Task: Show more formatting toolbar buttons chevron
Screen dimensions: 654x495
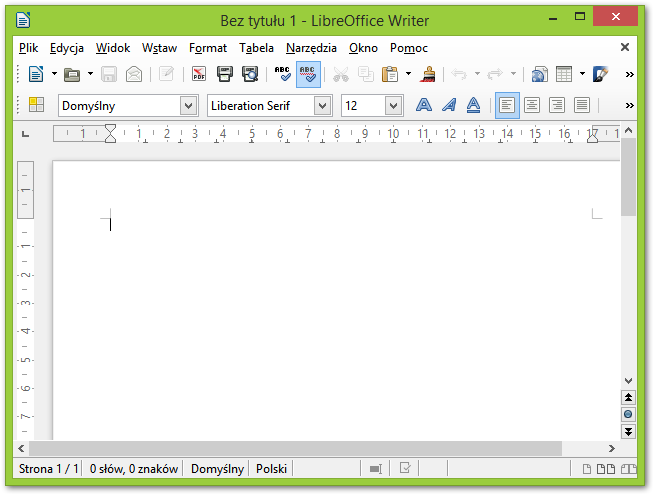Action: [x=629, y=106]
